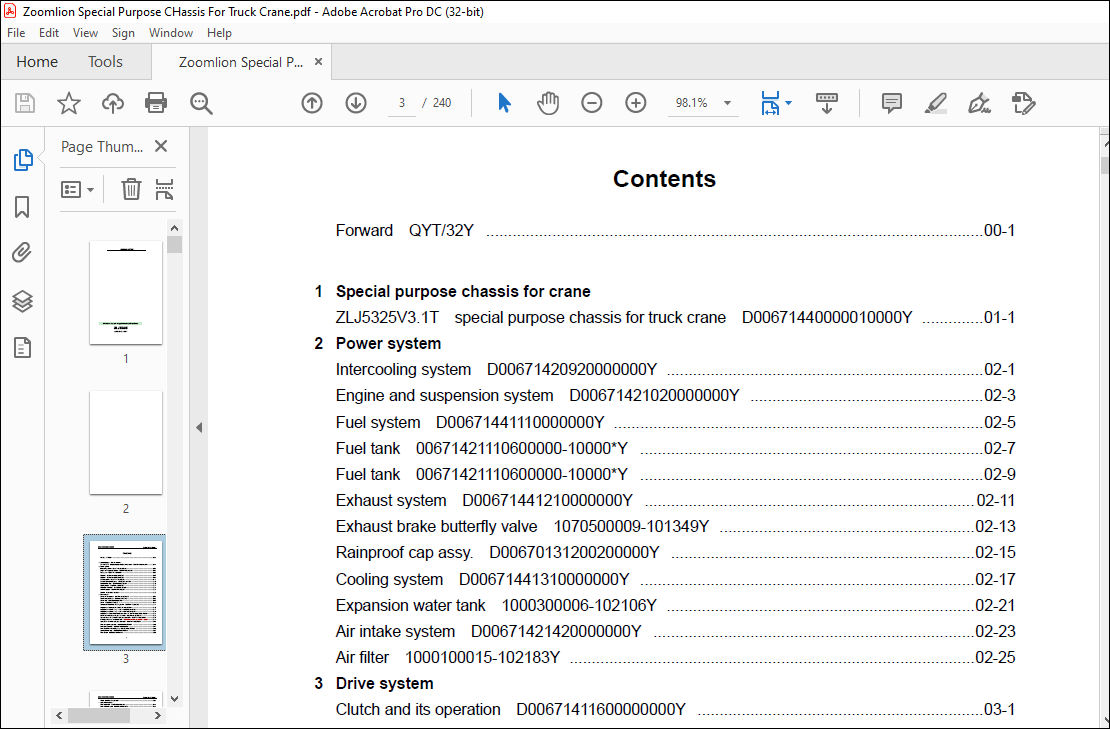Click Expansion water tank entry
Screen dimensions: 1110x729
coord(675,605)
